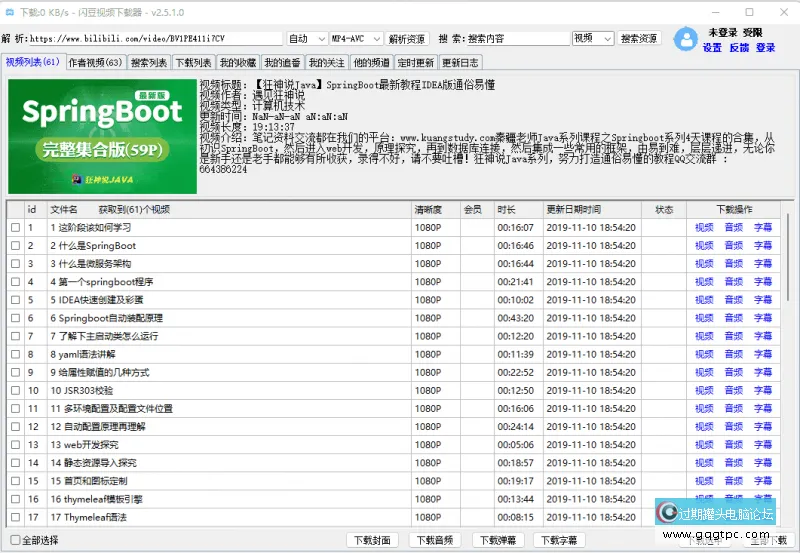The height and width of the screenshot is (553, 800).
Task: Click the 状态 column header
Action: click(x=664, y=210)
